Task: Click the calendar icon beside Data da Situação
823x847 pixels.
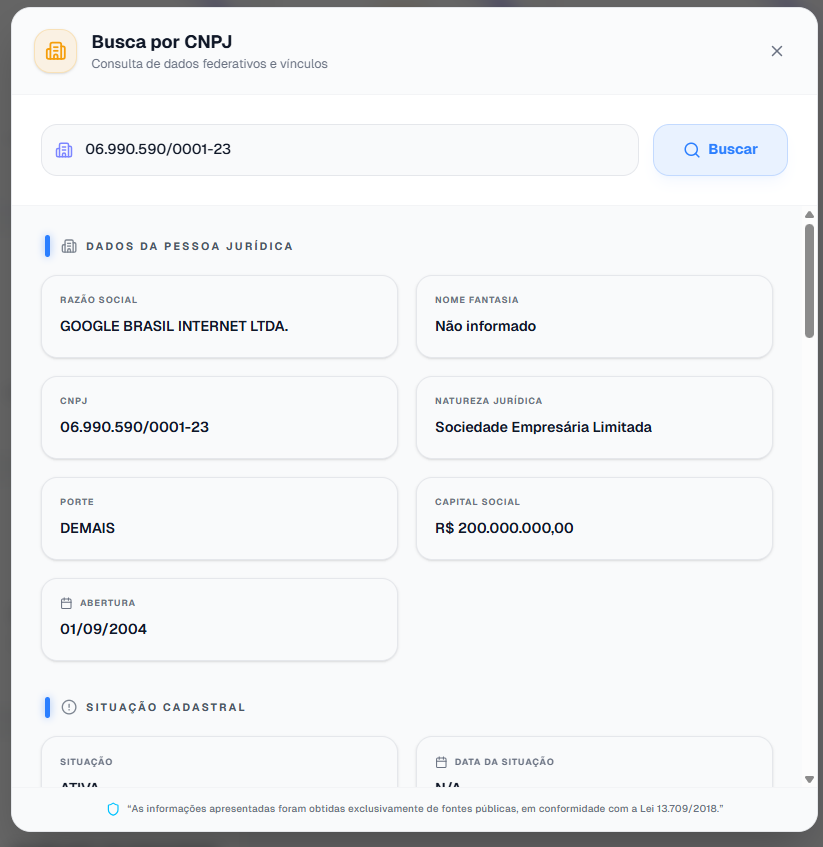Action: pyautogui.click(x=442, y=762)
